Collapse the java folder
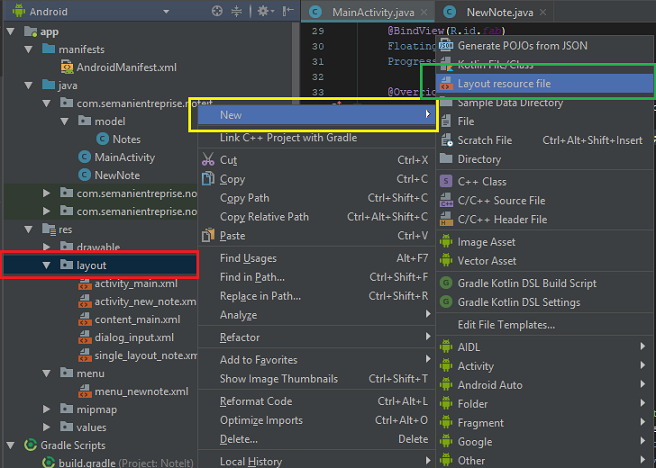Screen dimensions: 656x468 pos(29,86)
